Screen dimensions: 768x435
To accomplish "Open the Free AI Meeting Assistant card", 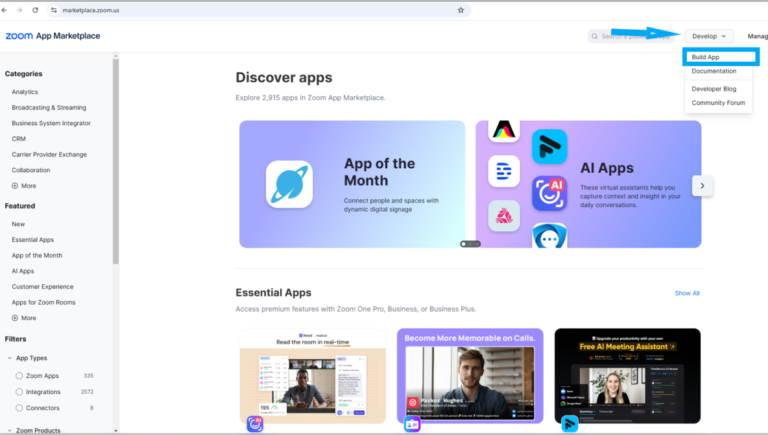I will pos(627,376).
